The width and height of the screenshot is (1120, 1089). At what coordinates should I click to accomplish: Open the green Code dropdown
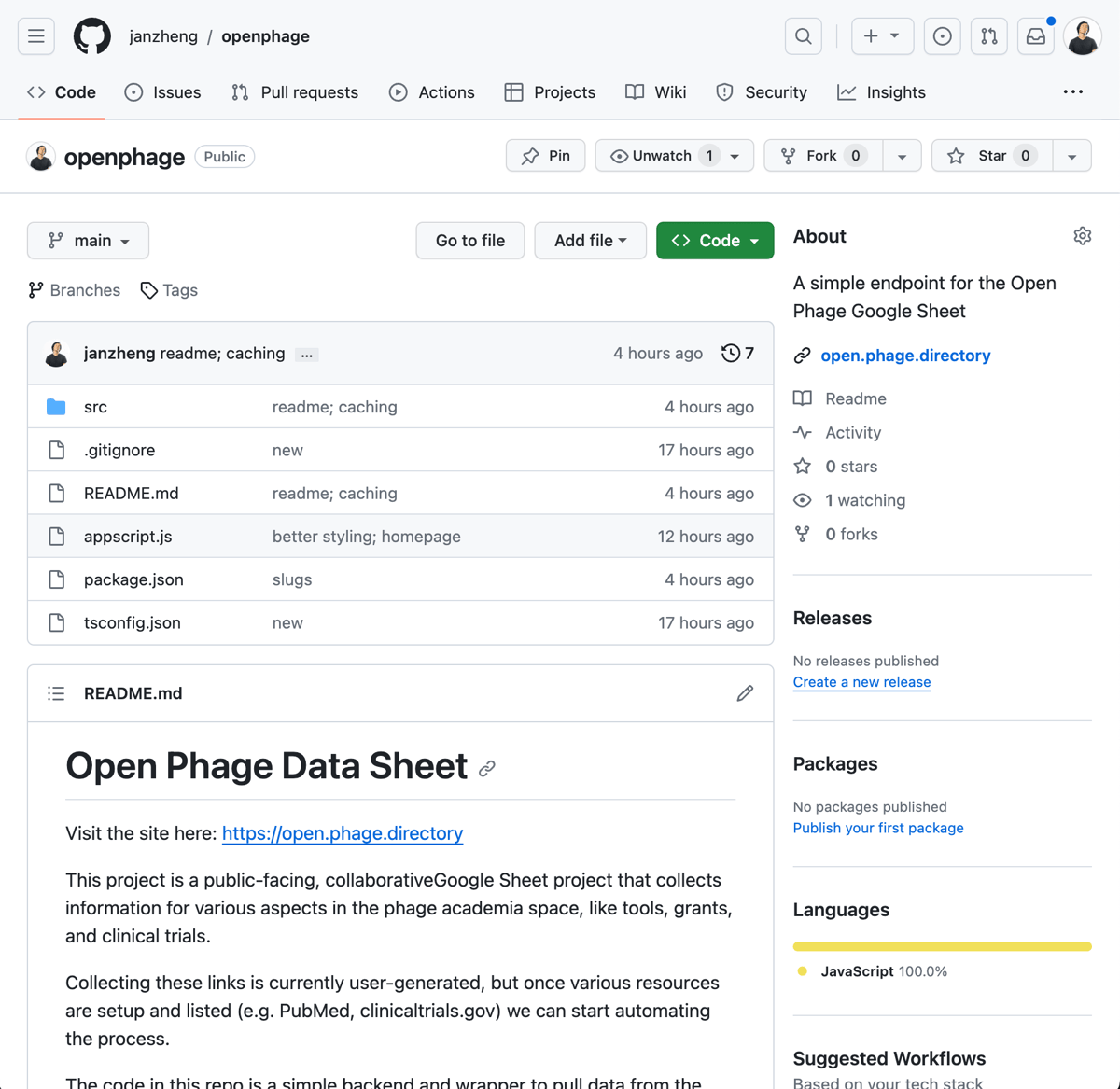715,241
